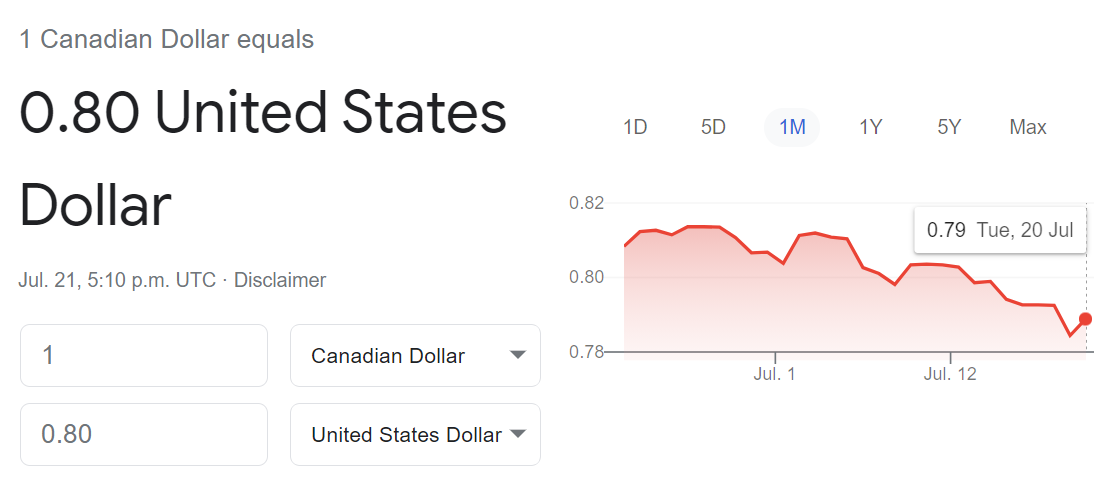This screenshot has height=482, width=1119.
Task: Select the Max time range
Action: 1028,128
